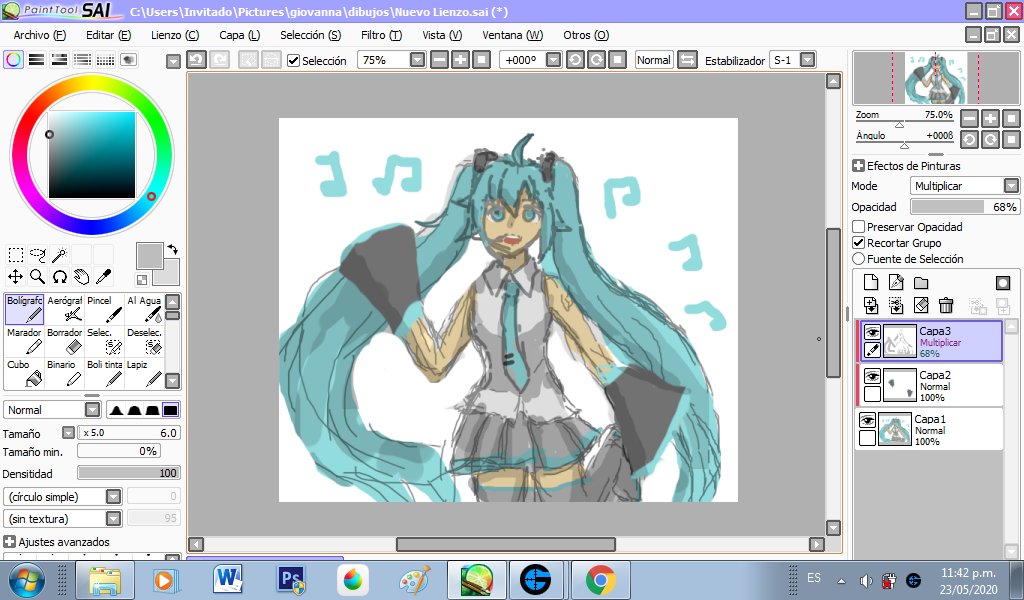Open the Archivo menu
This screenshot has width=1024, height=600.
[x=39, y=35]
